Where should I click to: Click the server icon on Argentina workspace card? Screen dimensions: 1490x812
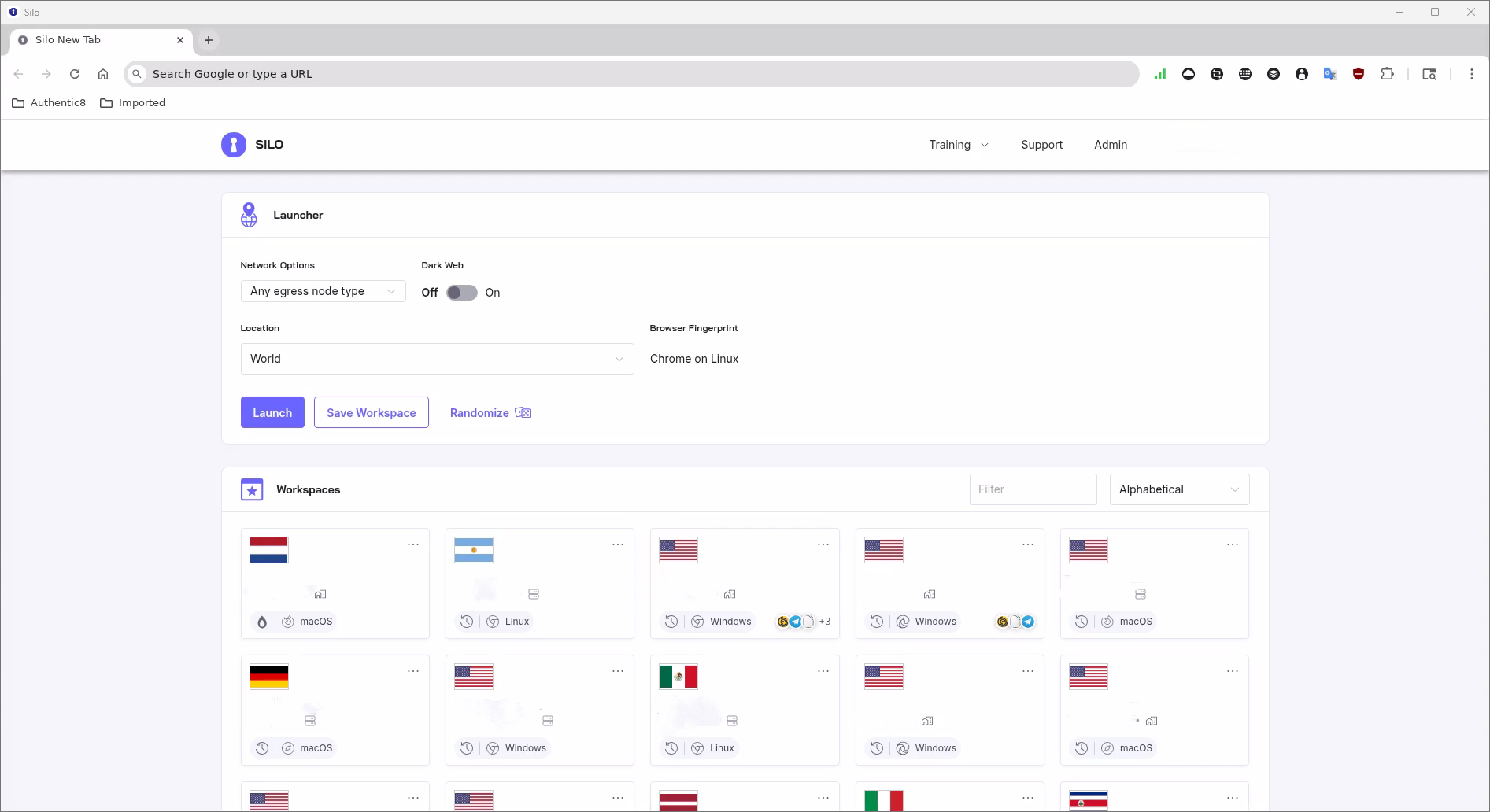[x=534, y=594]
